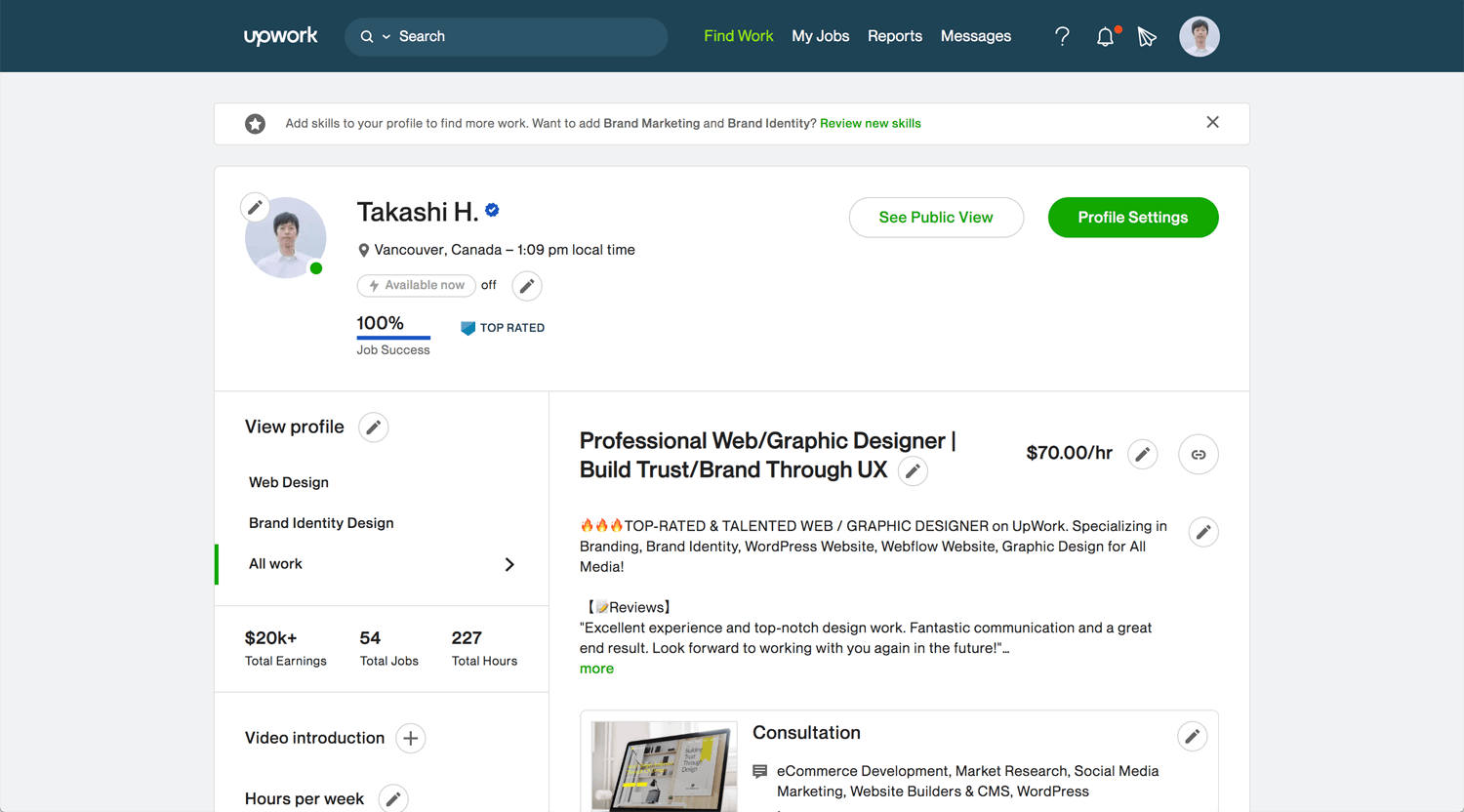
Task: Click See Public View button
Action: coord(936,218)
